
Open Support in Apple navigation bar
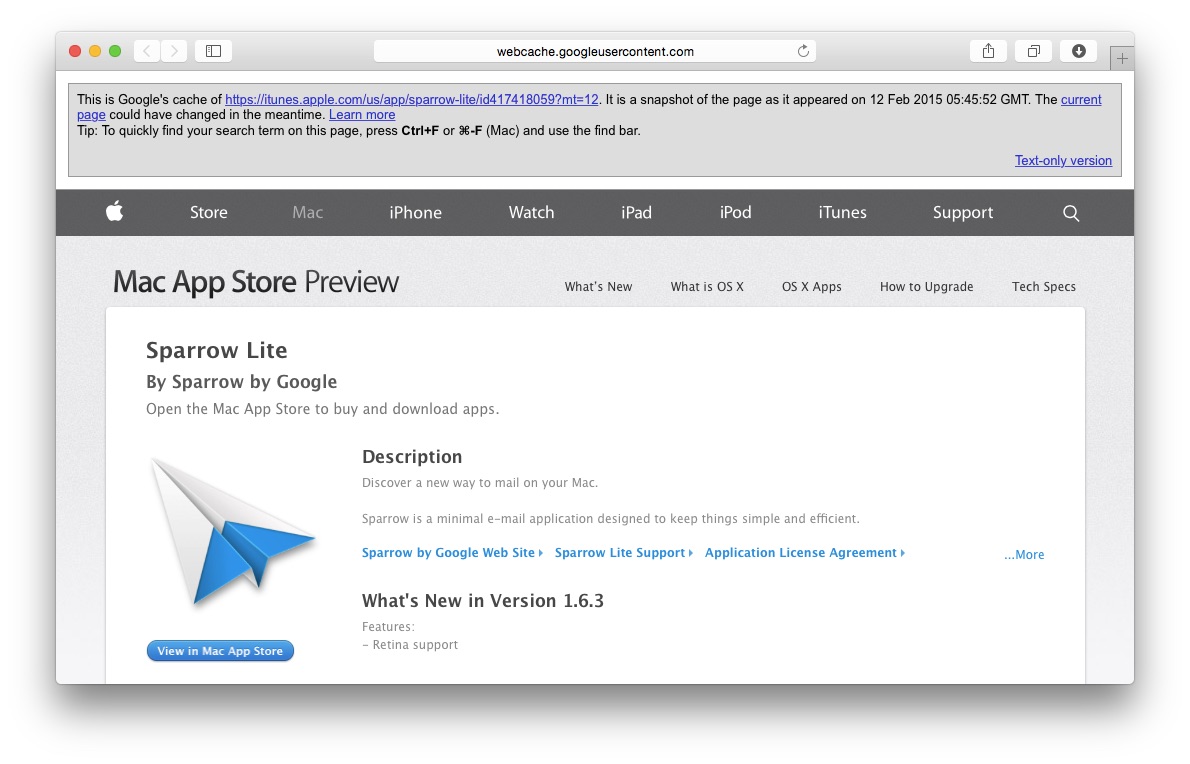click(963, 213)
